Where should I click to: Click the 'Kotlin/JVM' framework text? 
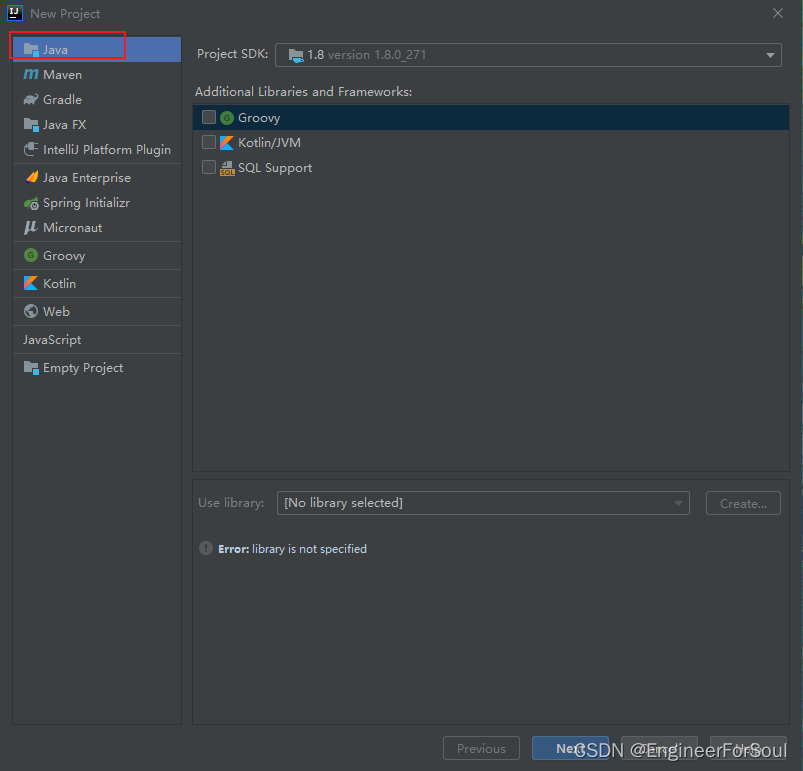269,142
